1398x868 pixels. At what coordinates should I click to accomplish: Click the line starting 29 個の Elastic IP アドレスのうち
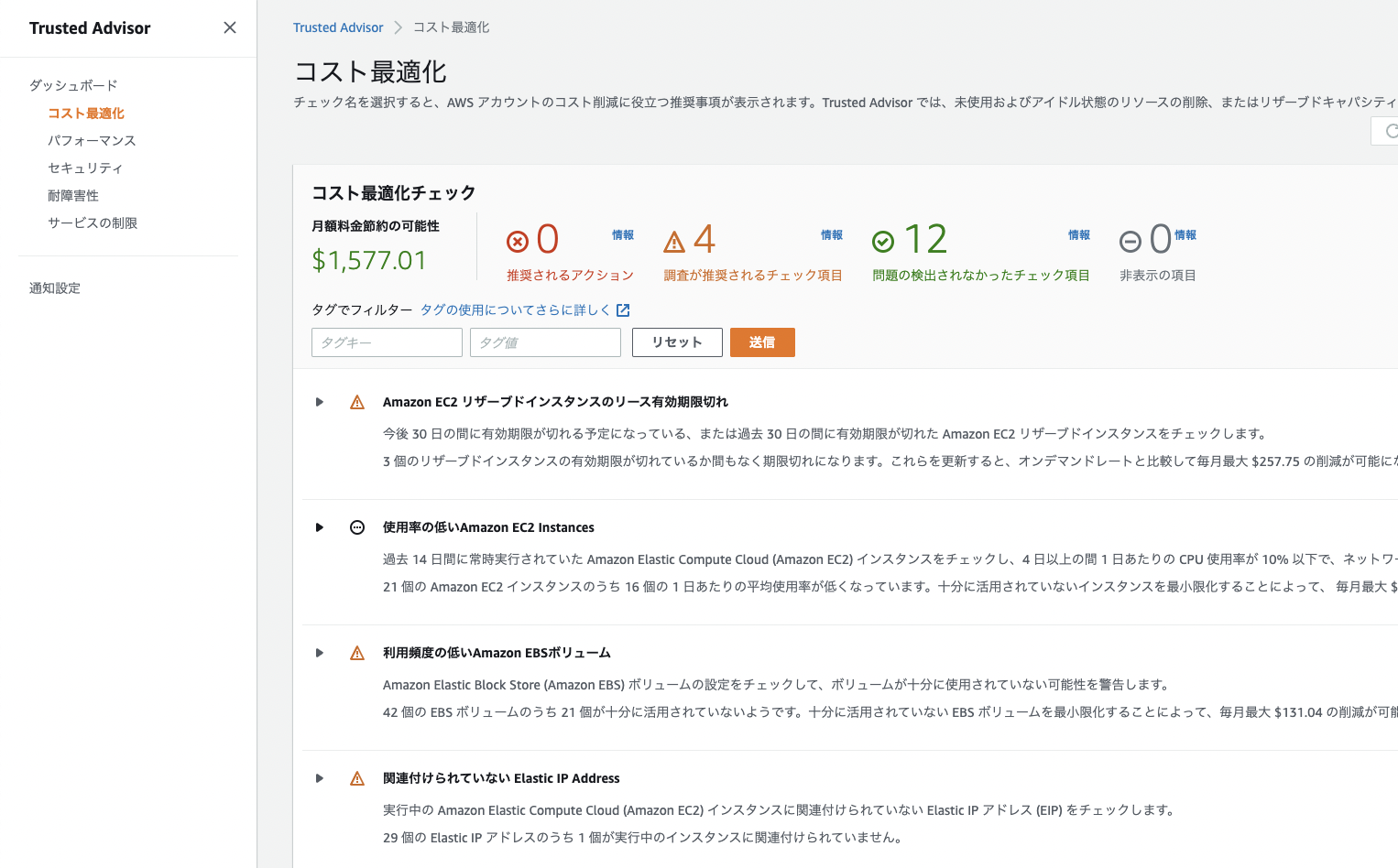(x=644, y=837)
